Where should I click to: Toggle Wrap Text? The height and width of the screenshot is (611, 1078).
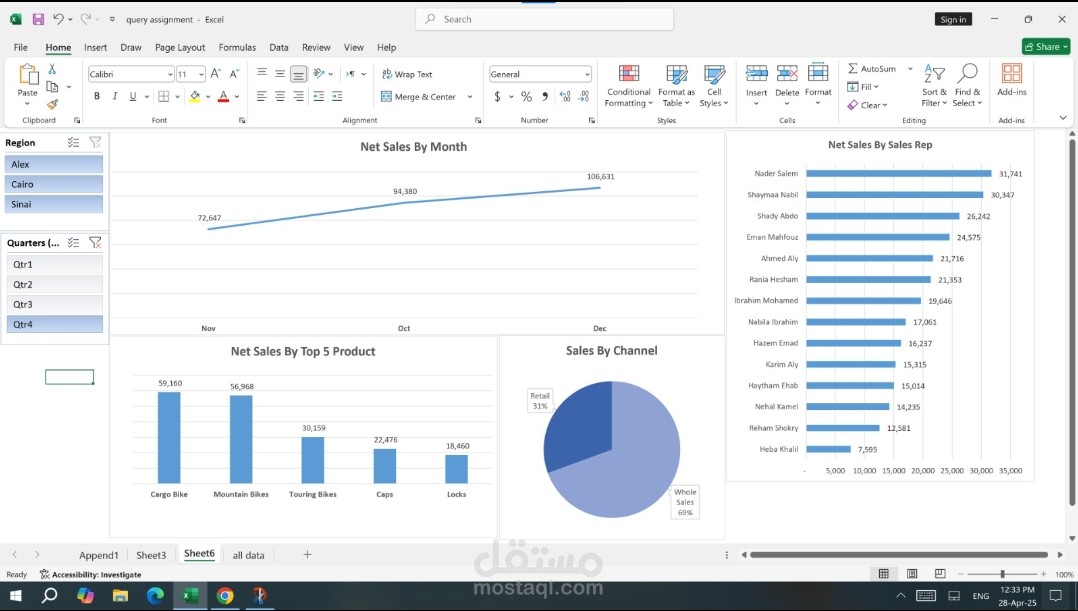(406, 74)
